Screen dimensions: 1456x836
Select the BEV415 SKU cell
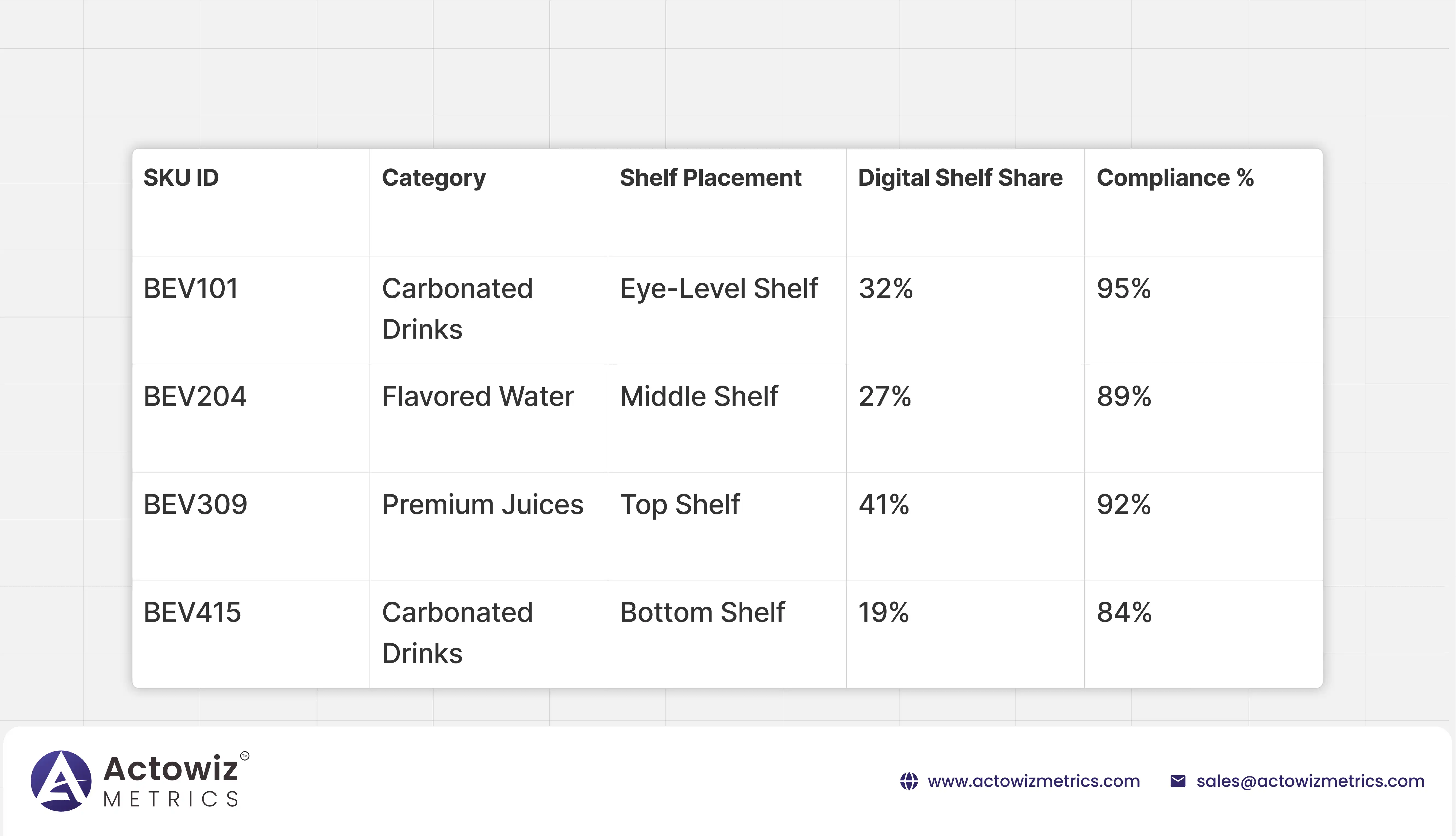pos(192,613)
